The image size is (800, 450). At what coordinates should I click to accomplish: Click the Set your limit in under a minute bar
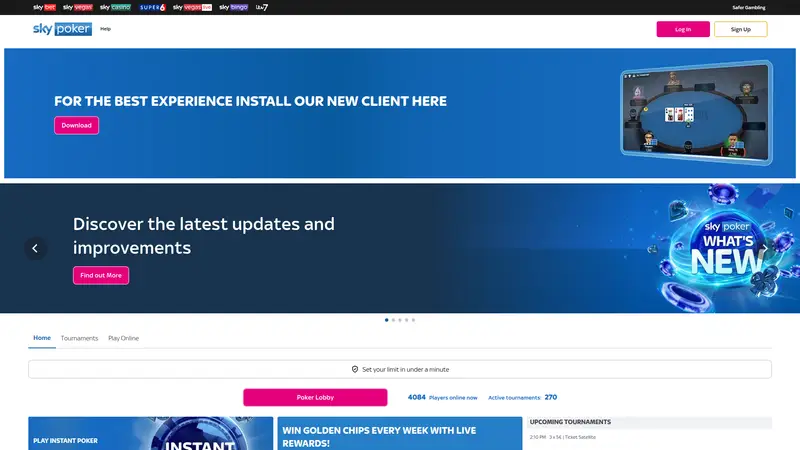[400, 369]
